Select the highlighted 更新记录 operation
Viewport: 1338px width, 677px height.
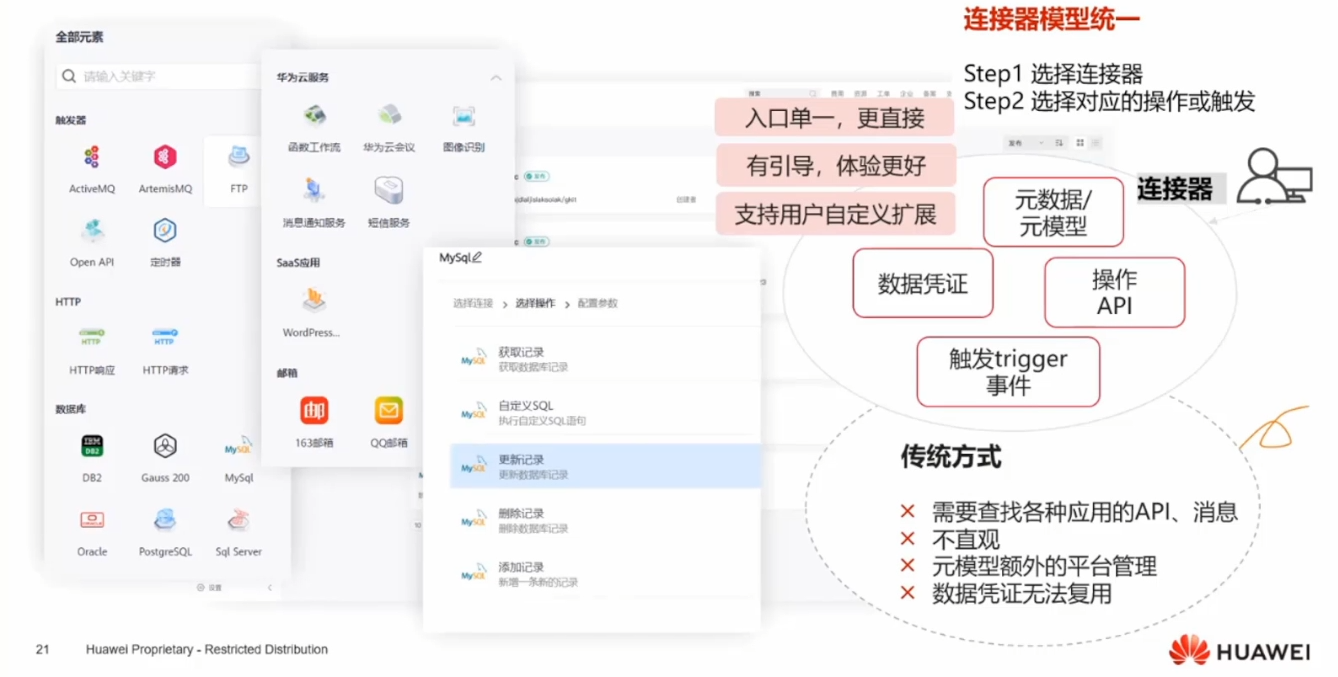click(x=606, y=466)
